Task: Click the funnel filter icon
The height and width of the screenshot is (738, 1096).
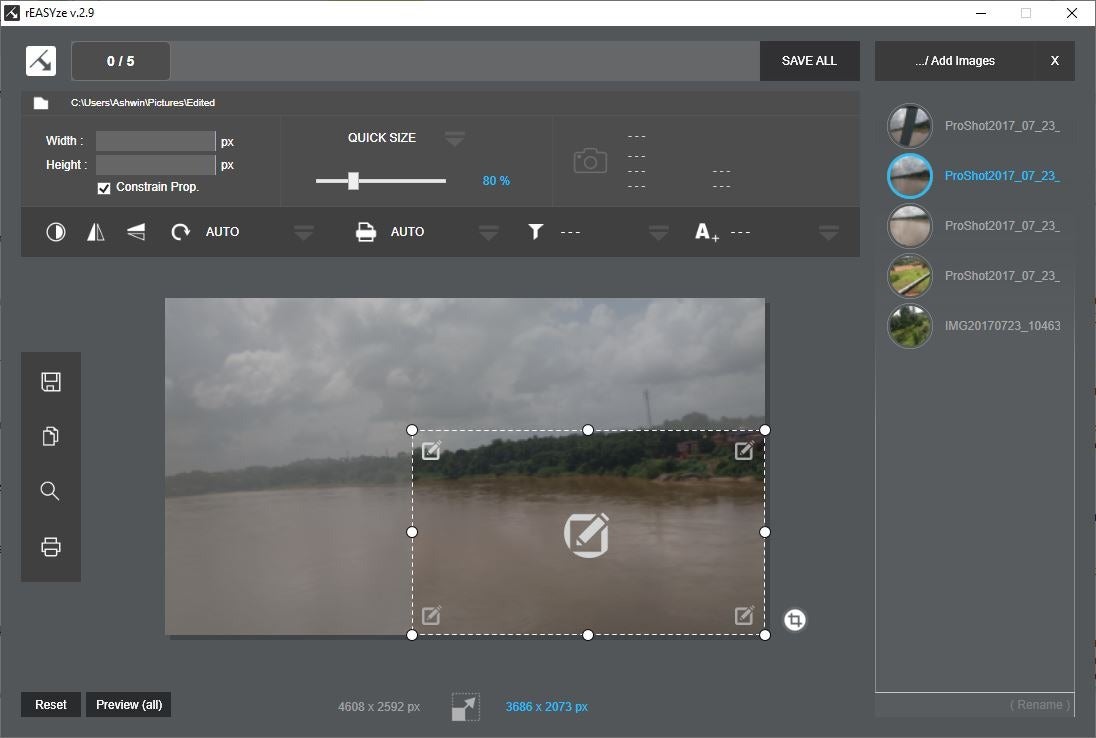Action: (x=535, y=231)
